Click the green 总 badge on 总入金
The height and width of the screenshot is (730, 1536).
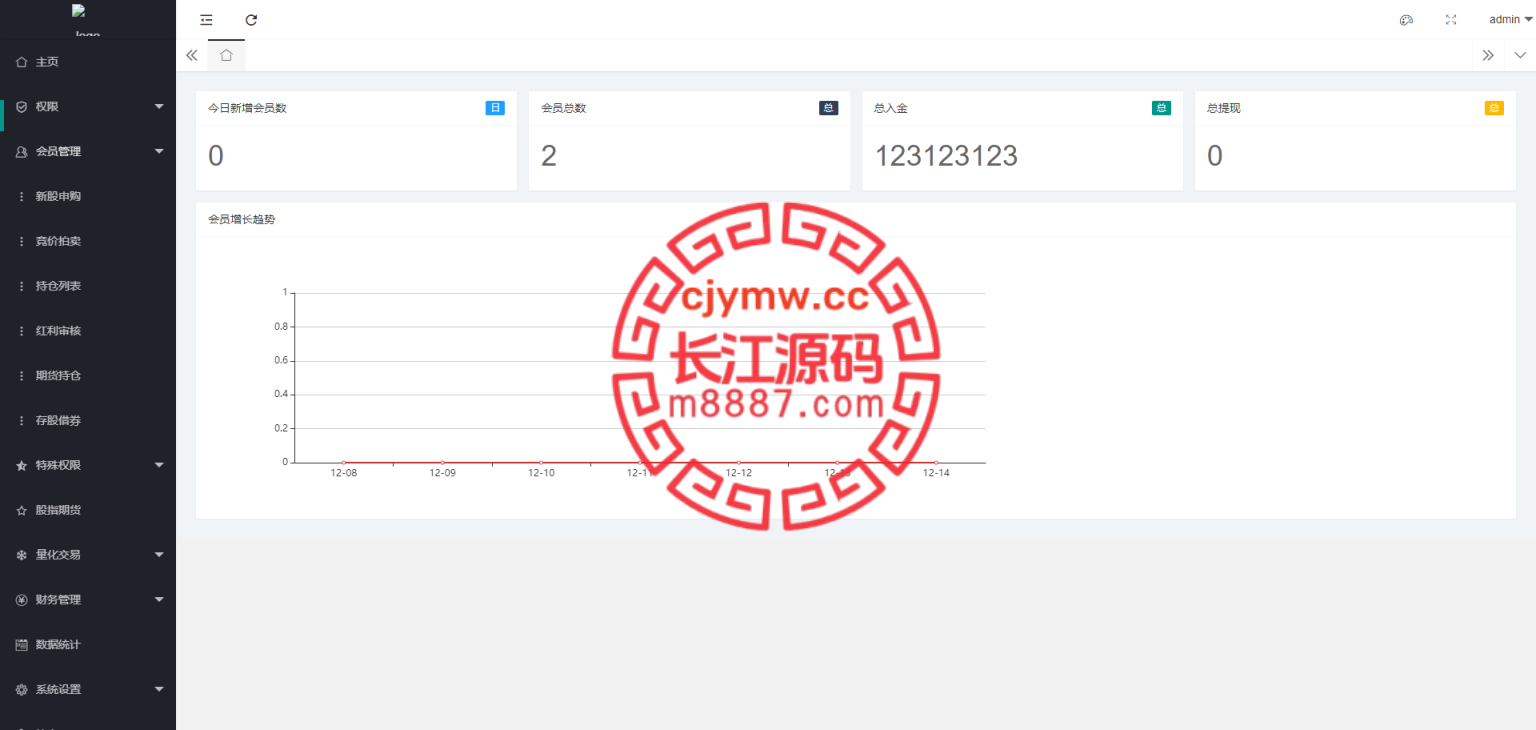[x=1161, y=108]
